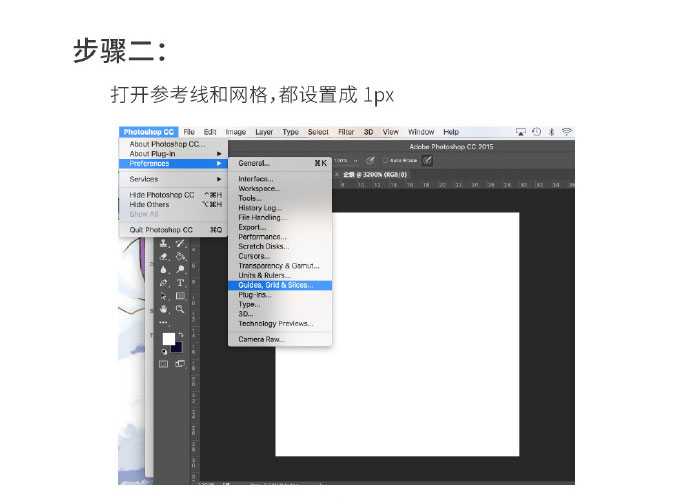Collapse the Preferences submenu arrow

pyautogui.click(x=219, y=163)
